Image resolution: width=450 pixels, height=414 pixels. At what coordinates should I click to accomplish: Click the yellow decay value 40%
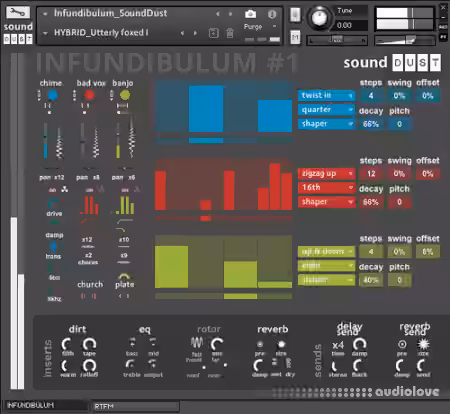pyautogui.click(x=371, y=280)
